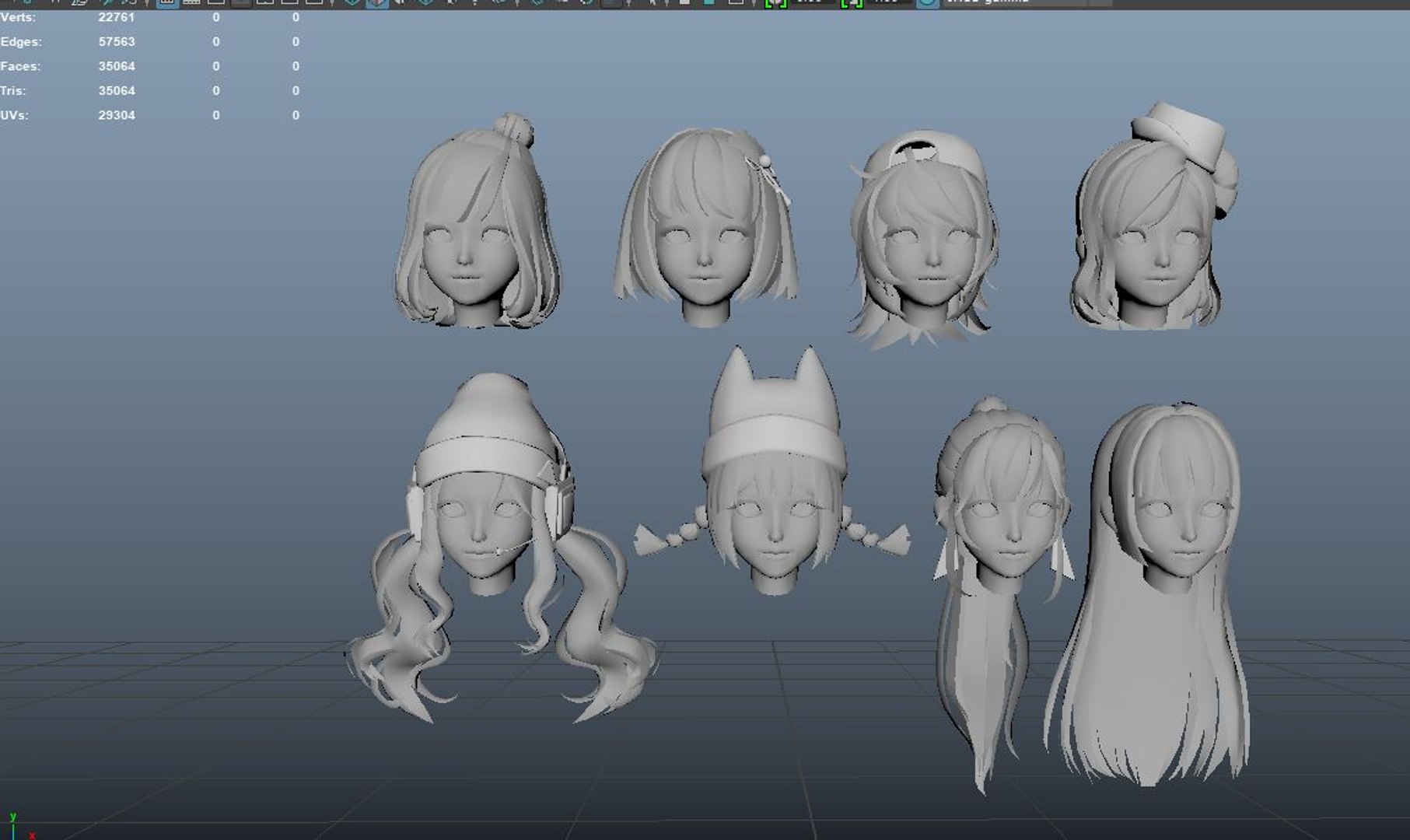Select the head with the small tilted hat
The image size is (1410, 840).
pyautogui.click(x=1153, y=218)
